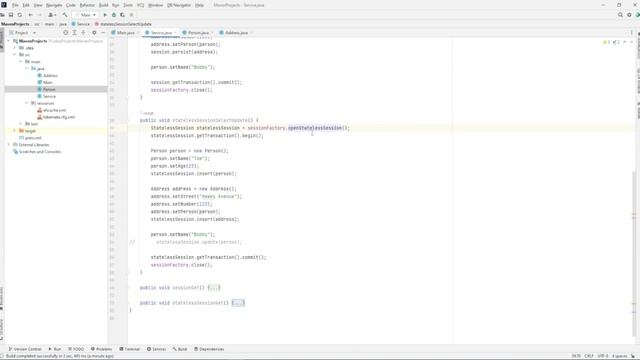Viewport: 640px width, 360px height.
Task: Open the Project view selector dropdown
Action: 22,32
